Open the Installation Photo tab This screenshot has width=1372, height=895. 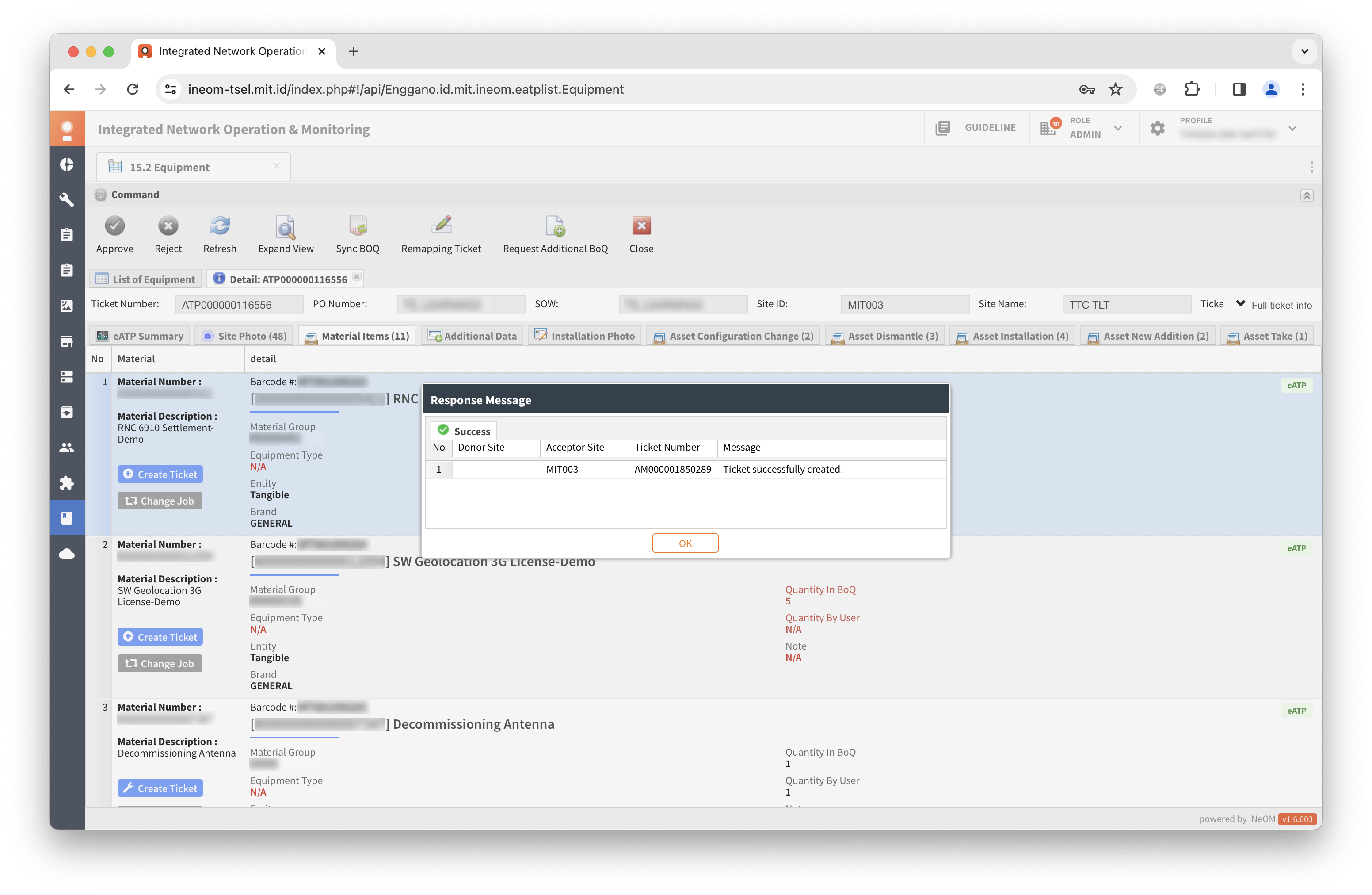click(584, 336)
